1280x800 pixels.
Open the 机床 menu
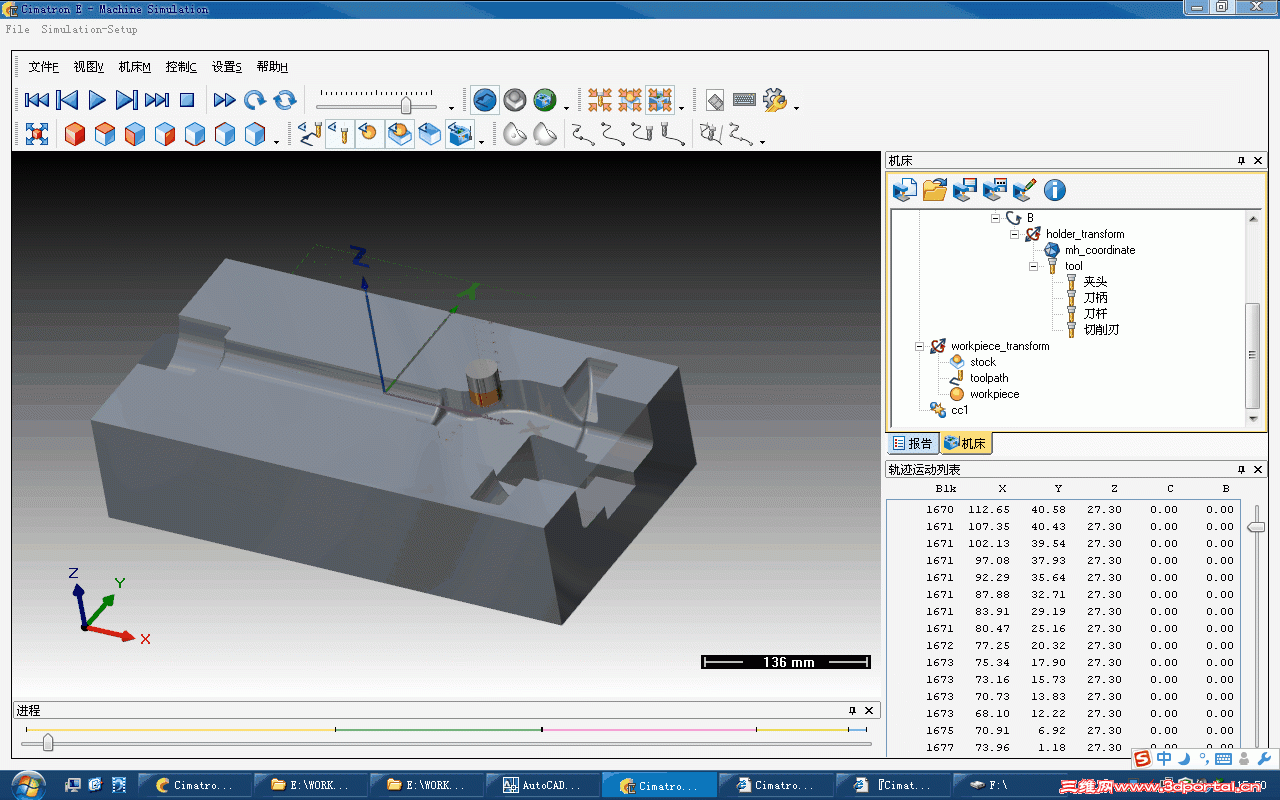click(135, 67)
